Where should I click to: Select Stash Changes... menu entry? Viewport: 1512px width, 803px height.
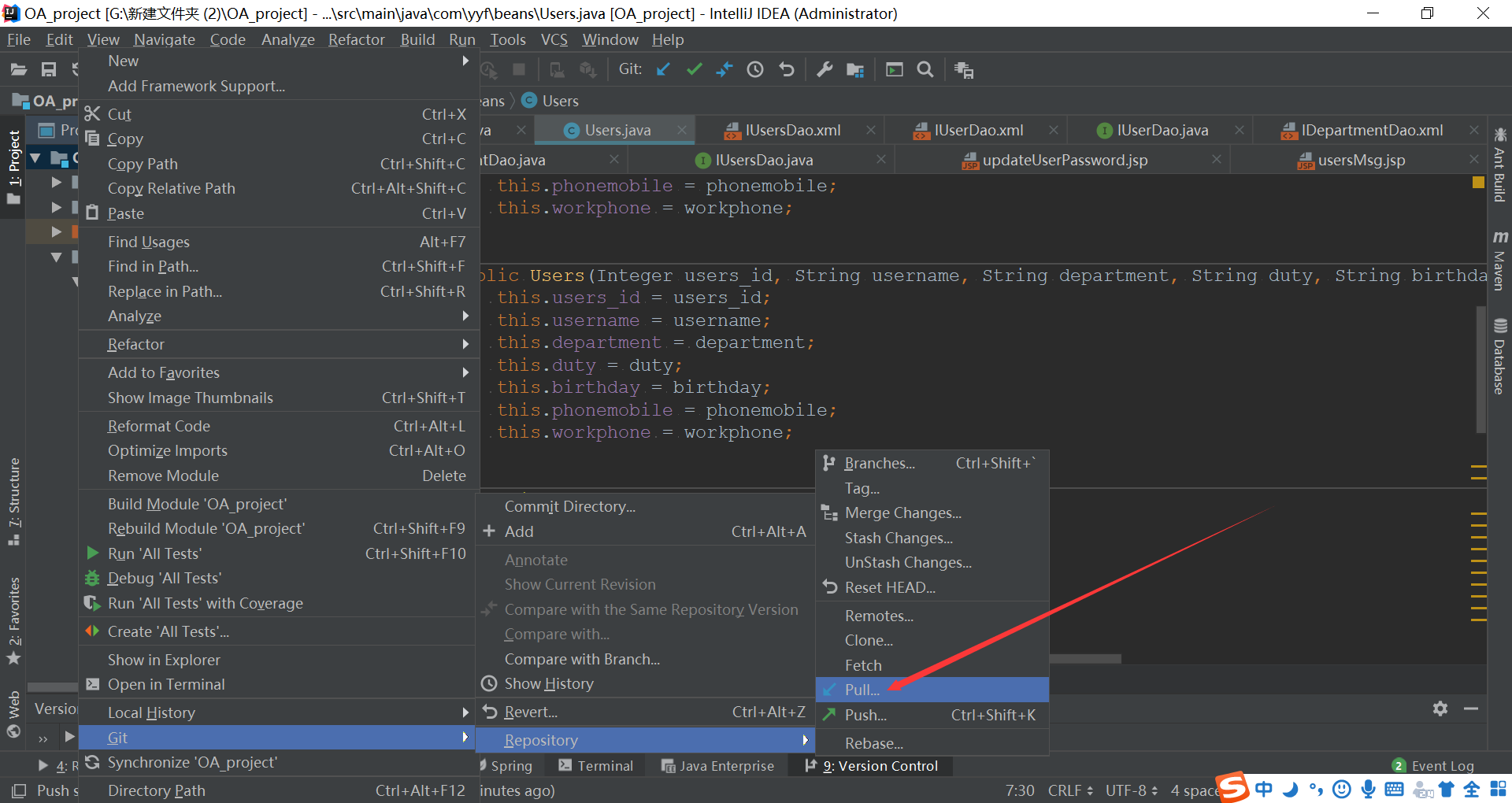[932, 538]
